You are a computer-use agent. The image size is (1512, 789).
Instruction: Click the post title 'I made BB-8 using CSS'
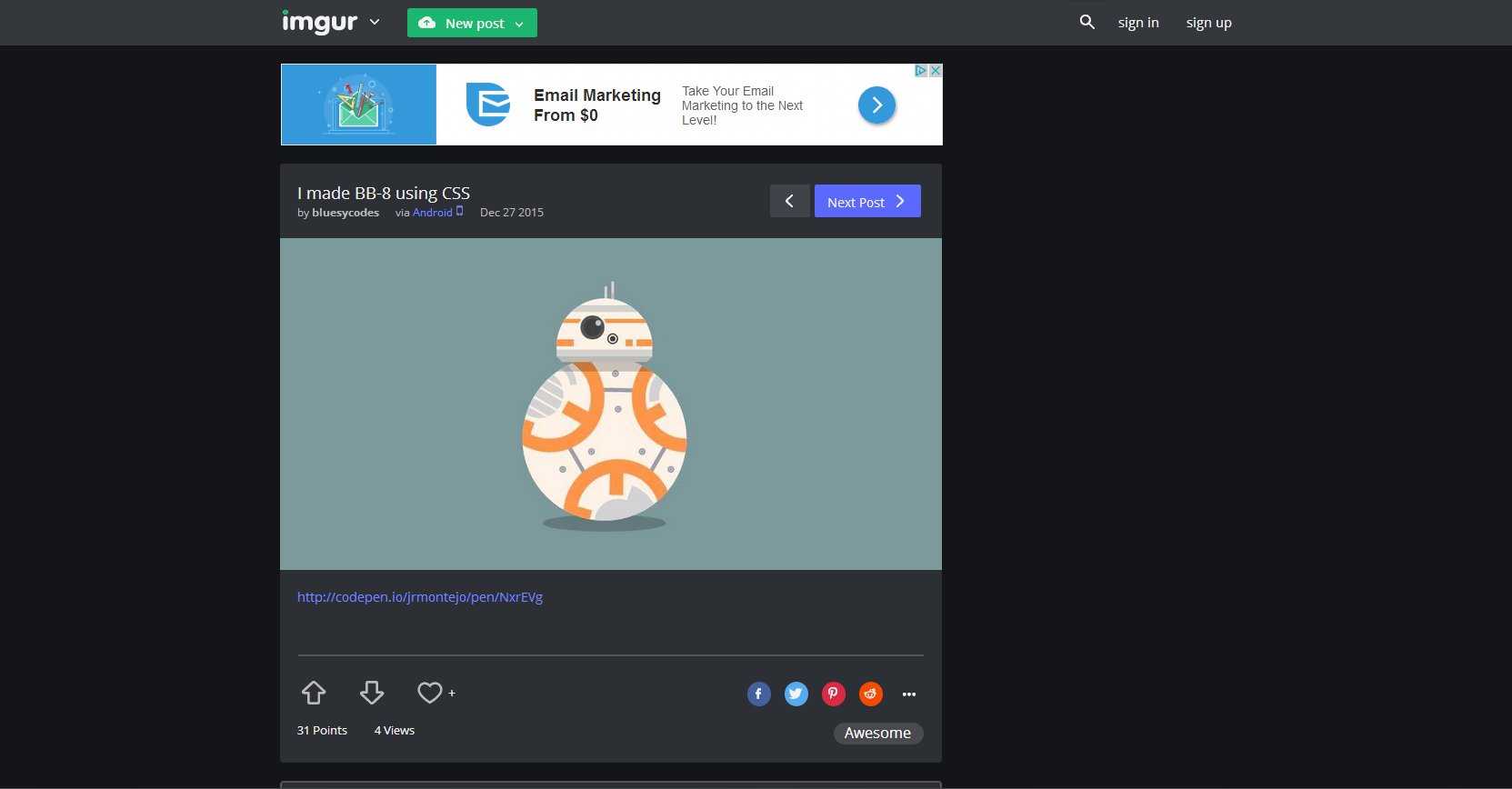point(384,193)
